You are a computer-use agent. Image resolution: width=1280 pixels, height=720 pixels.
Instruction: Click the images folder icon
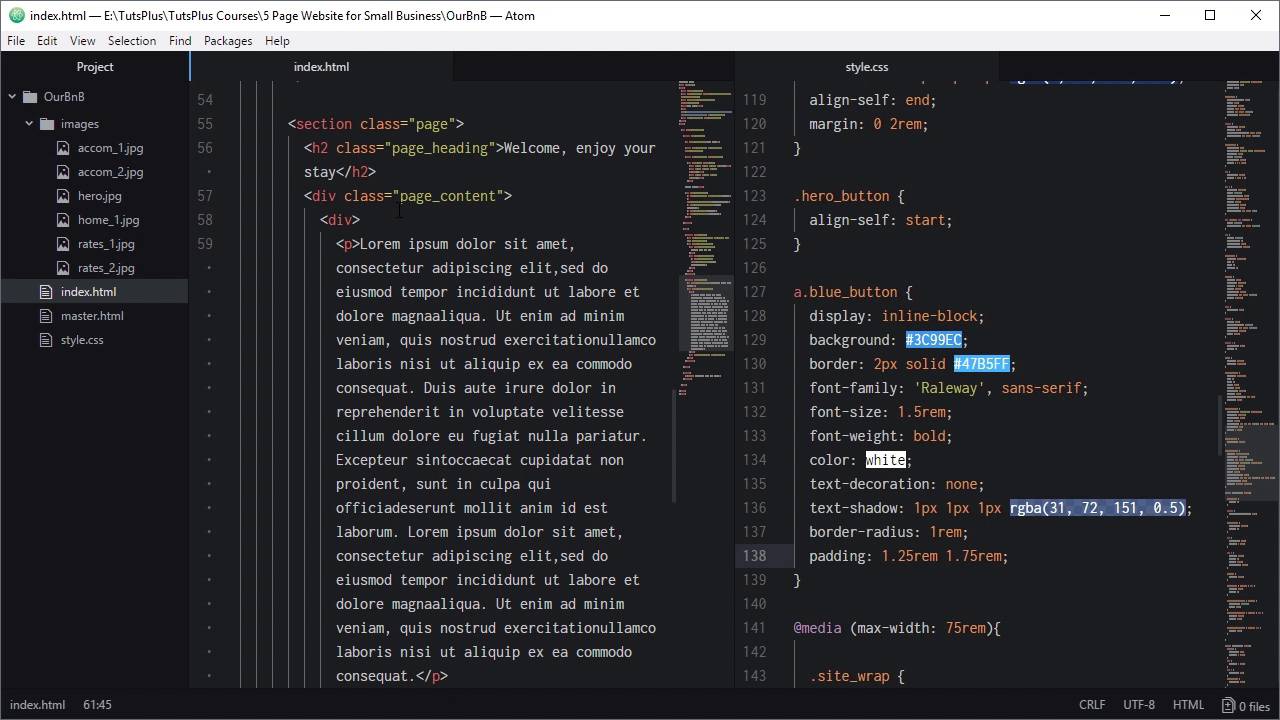(x=47, y=124)
